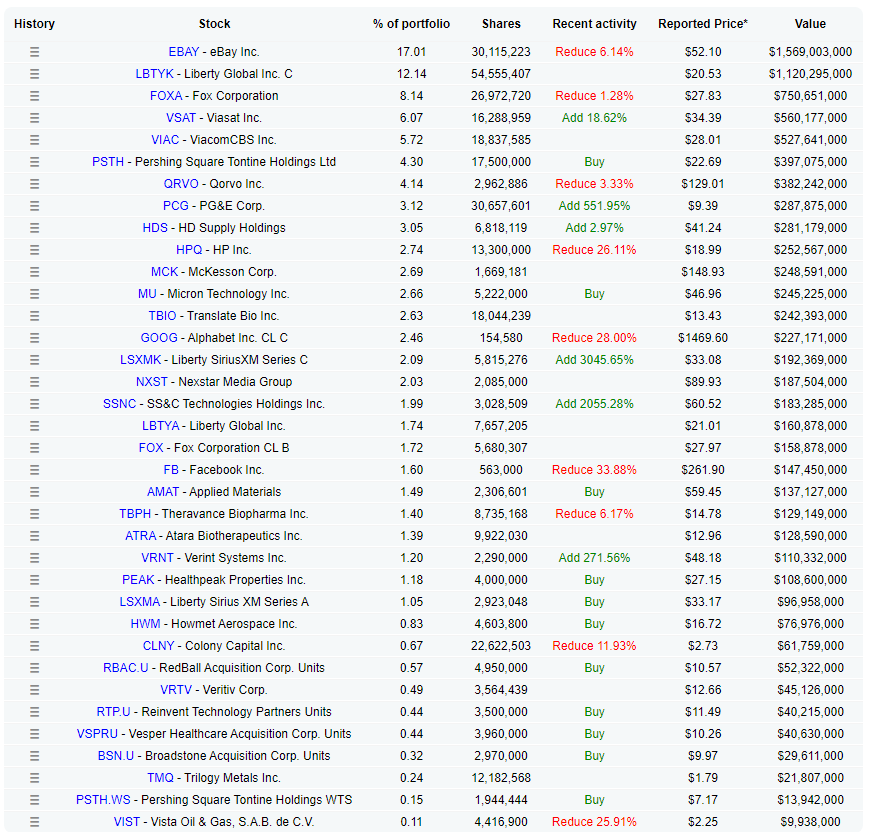Screen dimensions: 878x832
Task: Click the Reported Price* column header
Action: coord(703,24)
